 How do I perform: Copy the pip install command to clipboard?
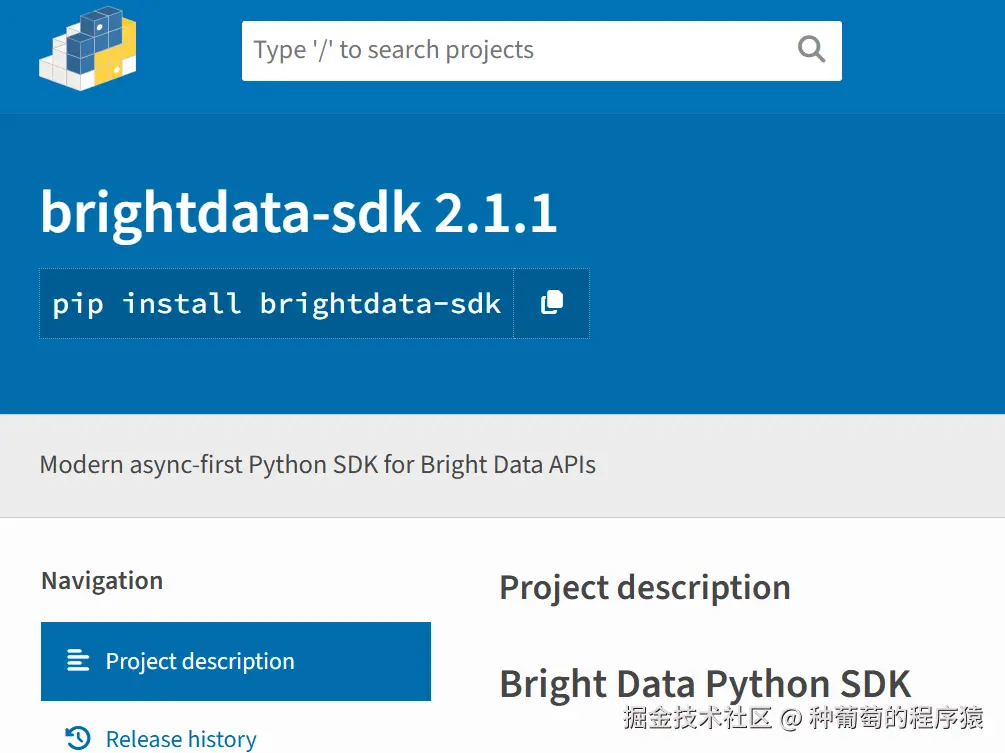click(551, 303)
